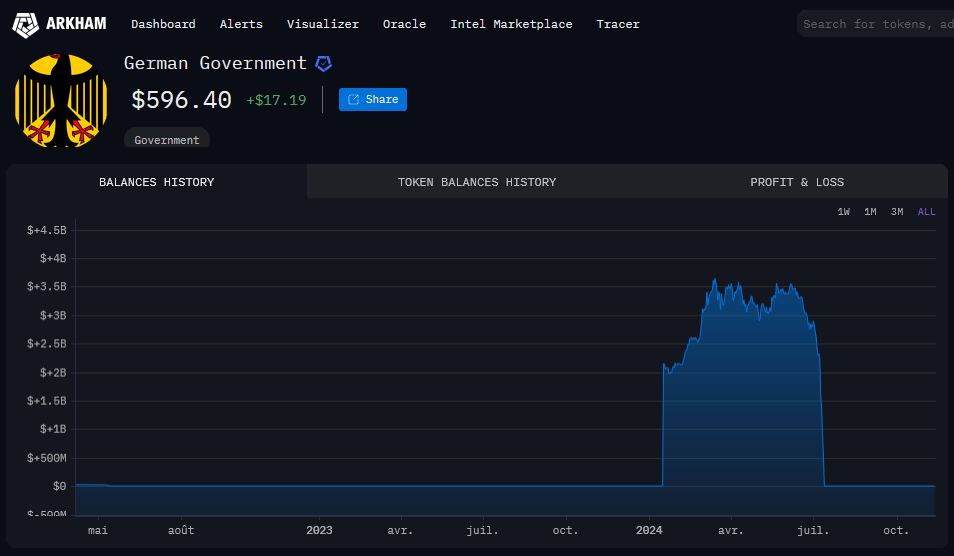Screen dimensions: 954x556
Task: Open Intel Marketplace in the navbar
Action: [511, 24]
